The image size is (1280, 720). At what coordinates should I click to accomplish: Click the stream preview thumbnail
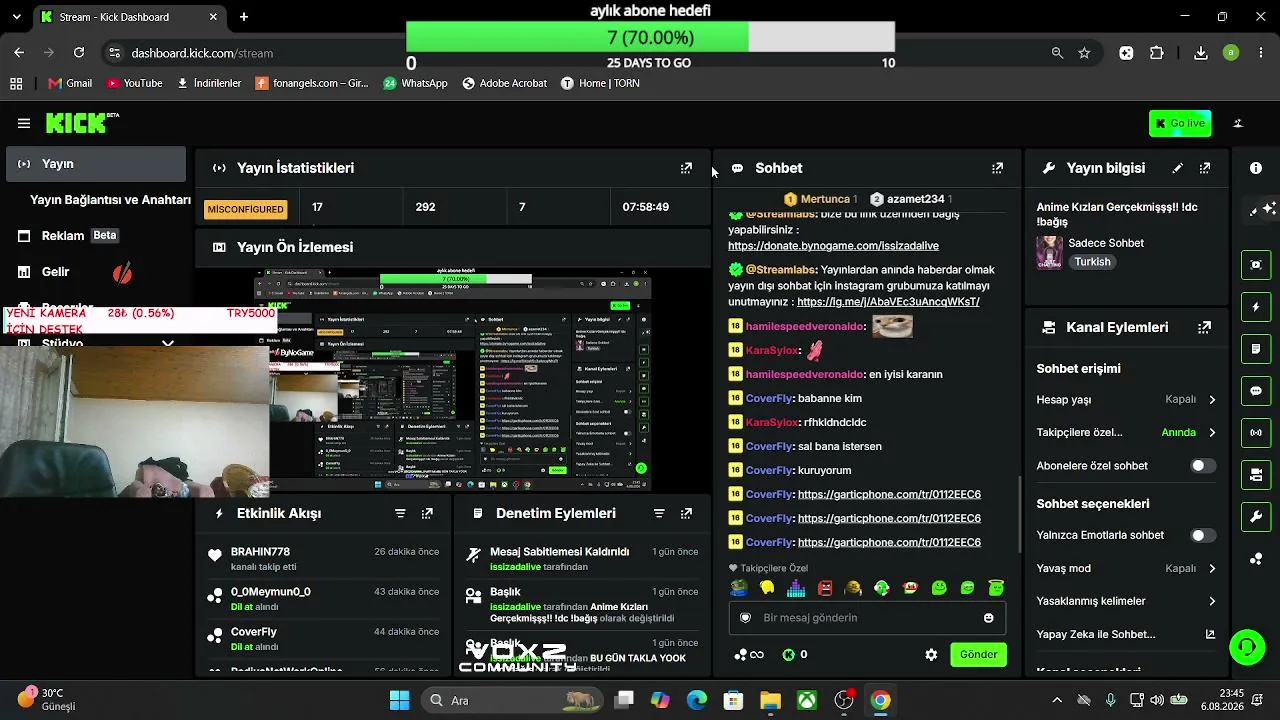click(453, 380)
